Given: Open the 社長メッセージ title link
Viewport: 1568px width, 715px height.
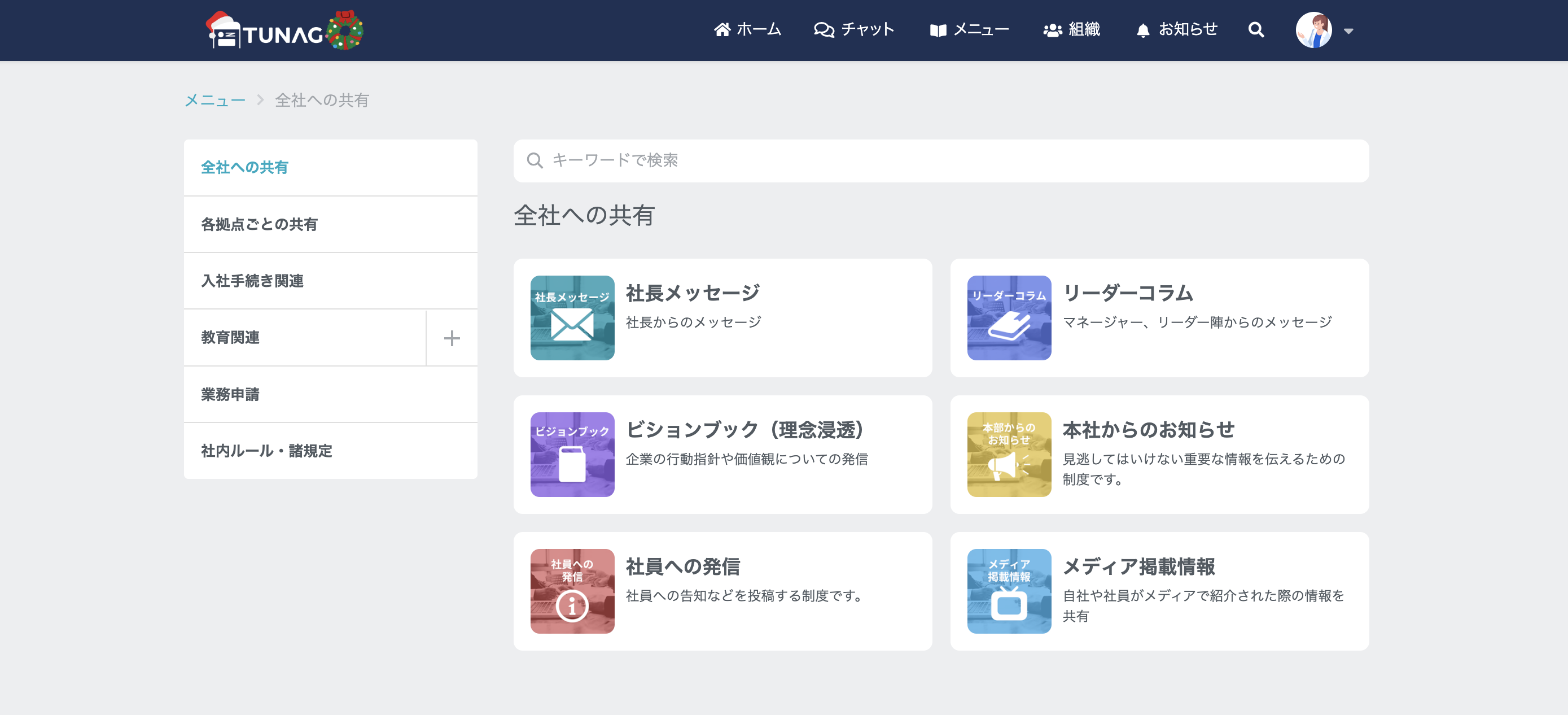Looking at the screenshot, I should point(692,293).
